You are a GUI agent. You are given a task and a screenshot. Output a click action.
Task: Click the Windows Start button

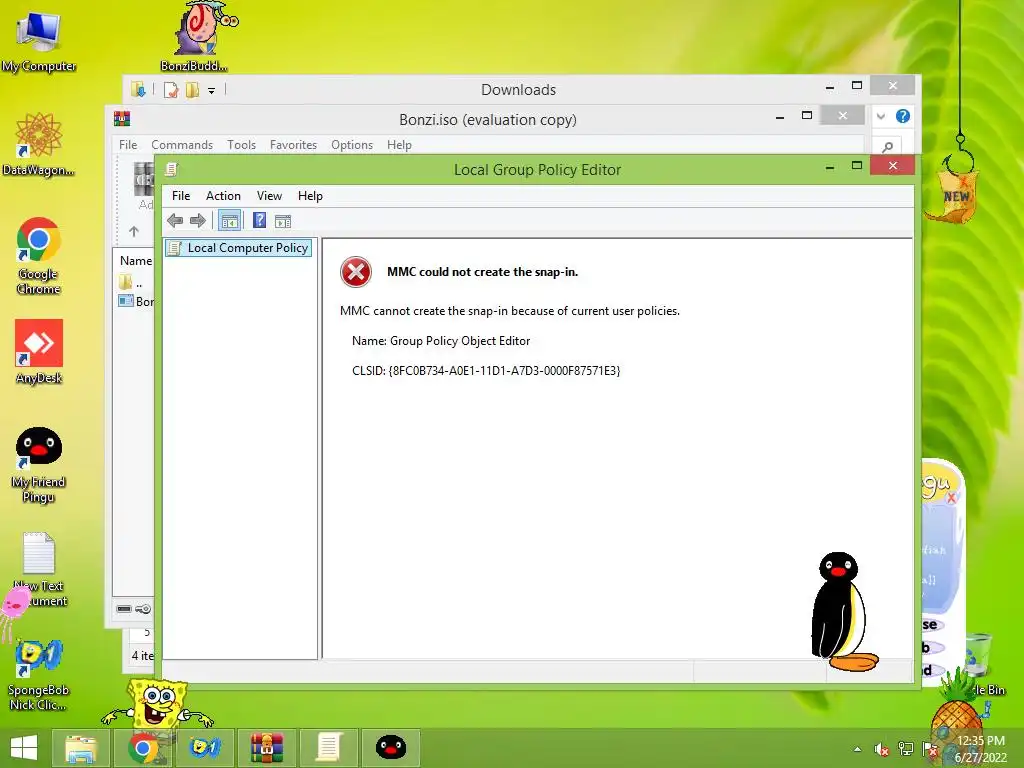point(24,748)
